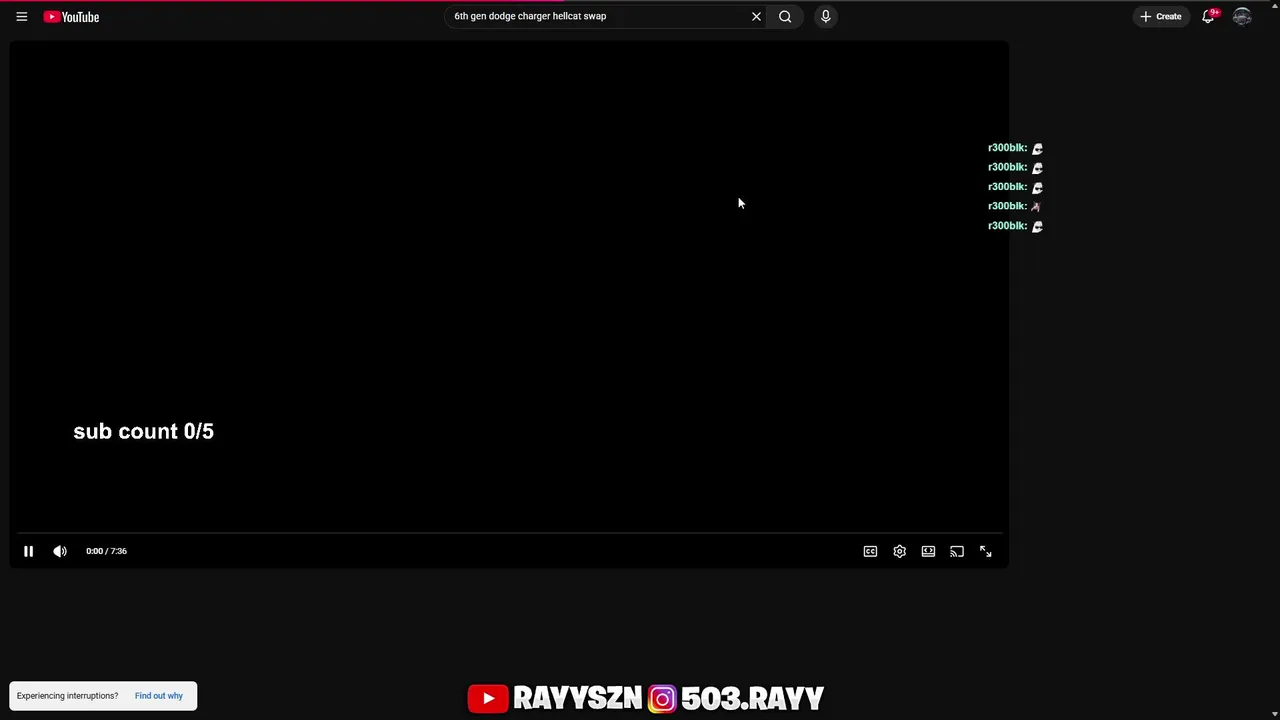Open the Find out why link
The image size is (1280, 720).
coord(159,696)
